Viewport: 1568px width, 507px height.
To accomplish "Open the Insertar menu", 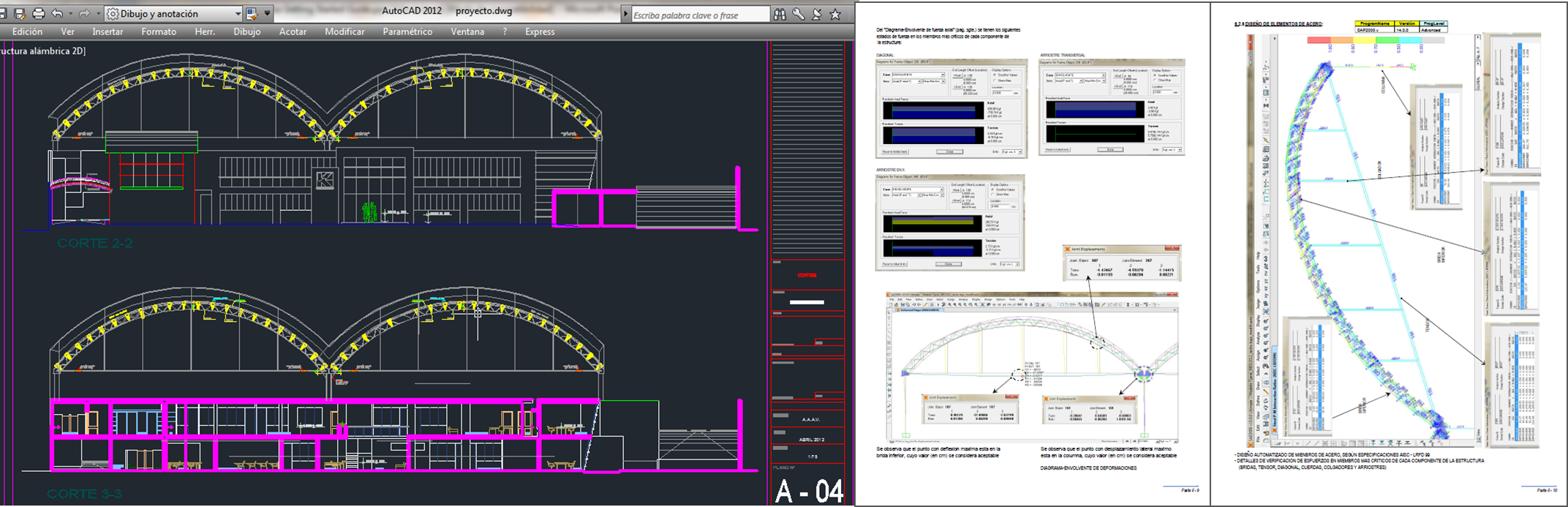I will tap(108, 31).
